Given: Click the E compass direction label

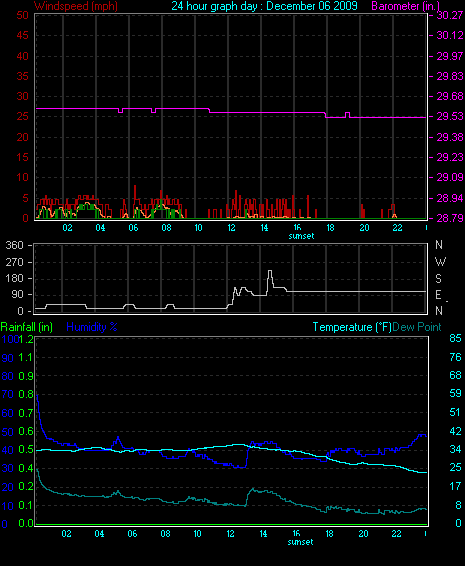Looking at the screenshot, I should (438, 295).
